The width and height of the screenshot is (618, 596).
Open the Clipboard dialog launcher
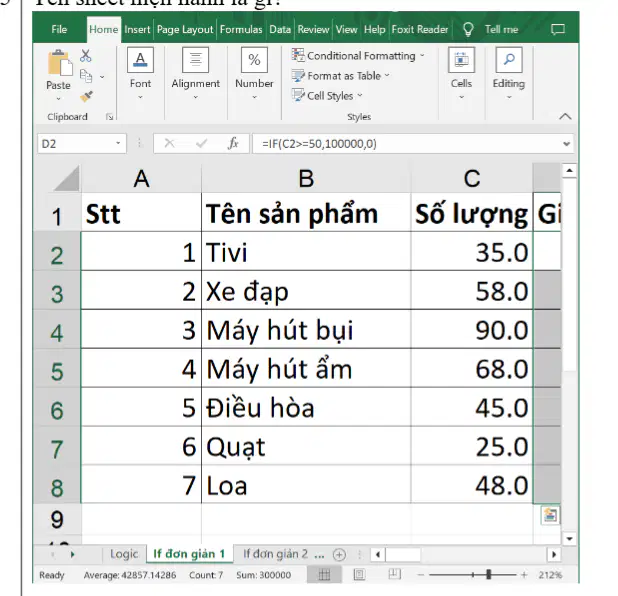[x=109, y=117]
